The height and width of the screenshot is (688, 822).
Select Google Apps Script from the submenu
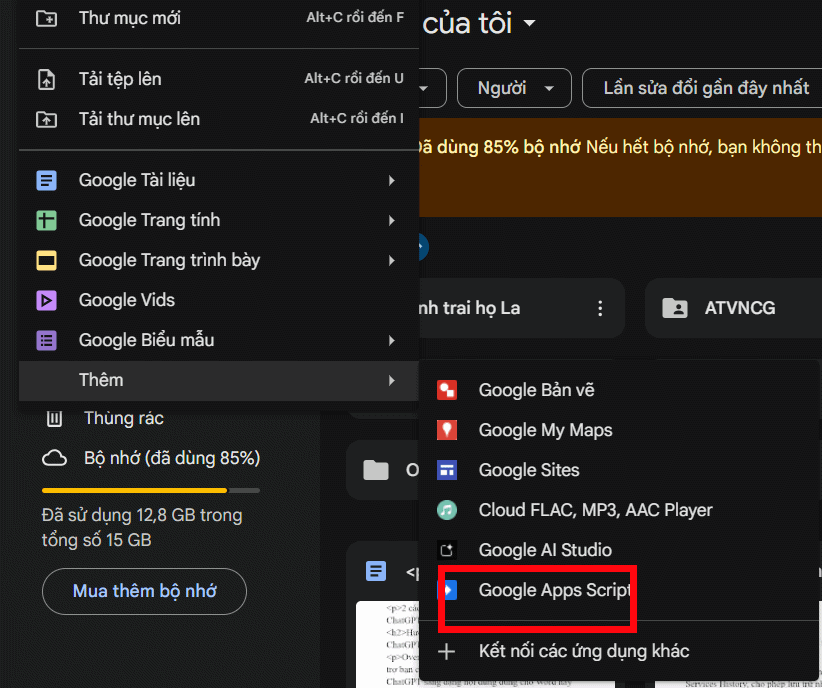point(620,590)
